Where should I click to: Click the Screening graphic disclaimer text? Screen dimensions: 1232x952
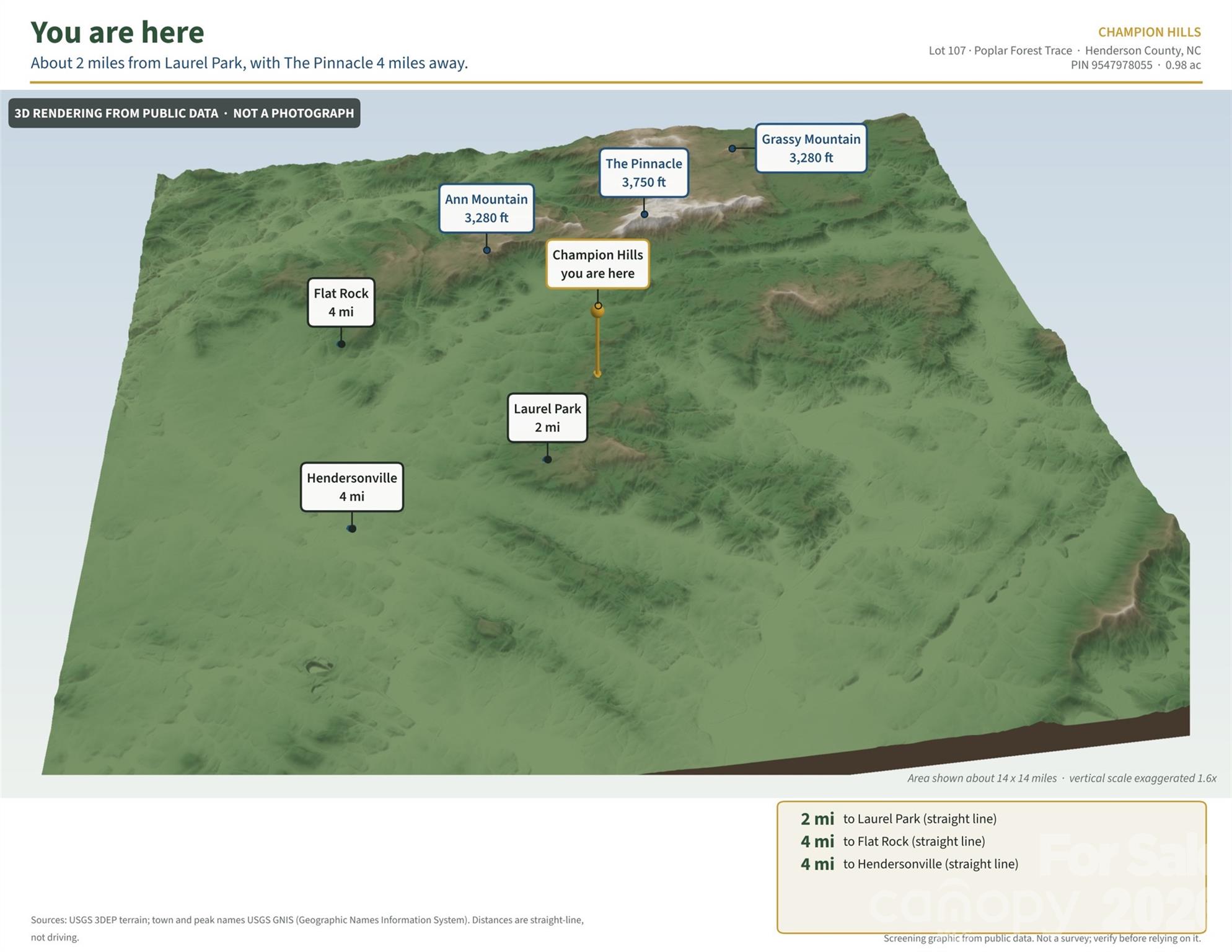(x=1042, y=938)
